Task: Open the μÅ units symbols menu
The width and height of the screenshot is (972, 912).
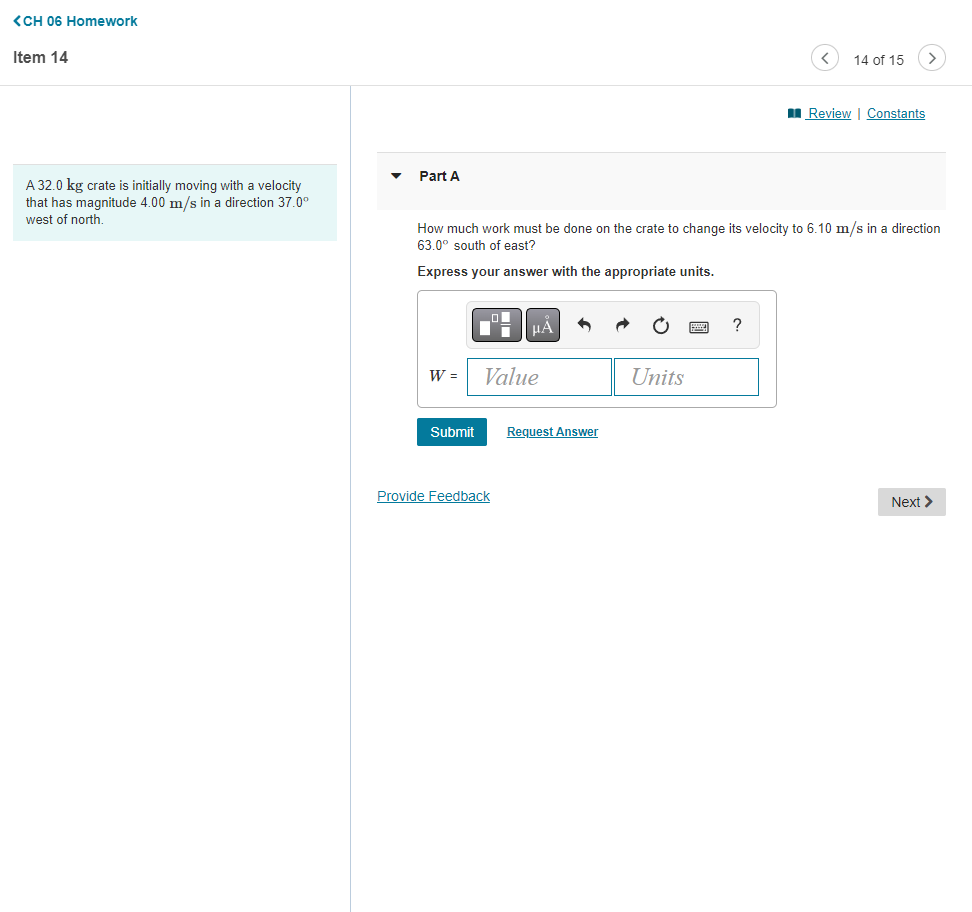Action: 542,324
